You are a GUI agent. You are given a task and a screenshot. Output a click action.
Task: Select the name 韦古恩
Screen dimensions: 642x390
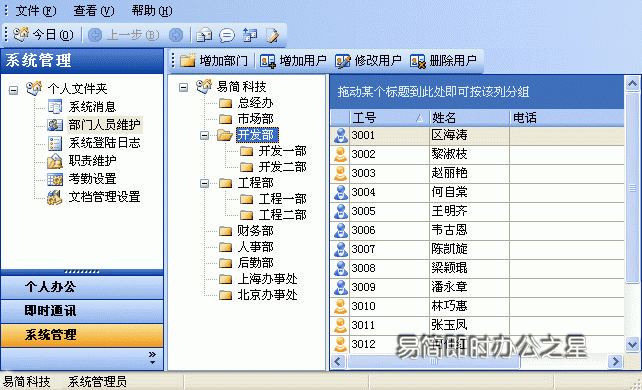[x=449, y=230]
